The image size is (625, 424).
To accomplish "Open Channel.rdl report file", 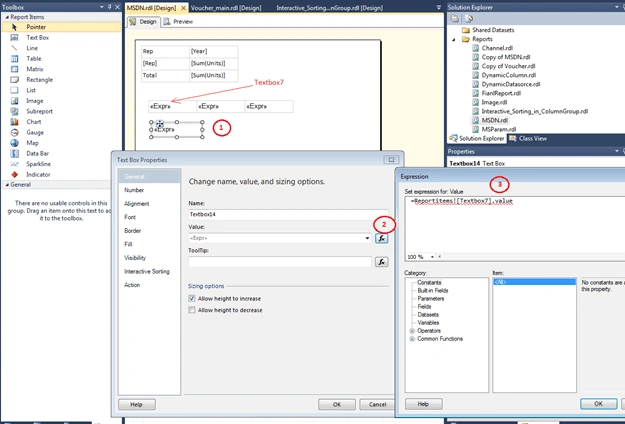I will pyautogui.click(x=497, y=48).
